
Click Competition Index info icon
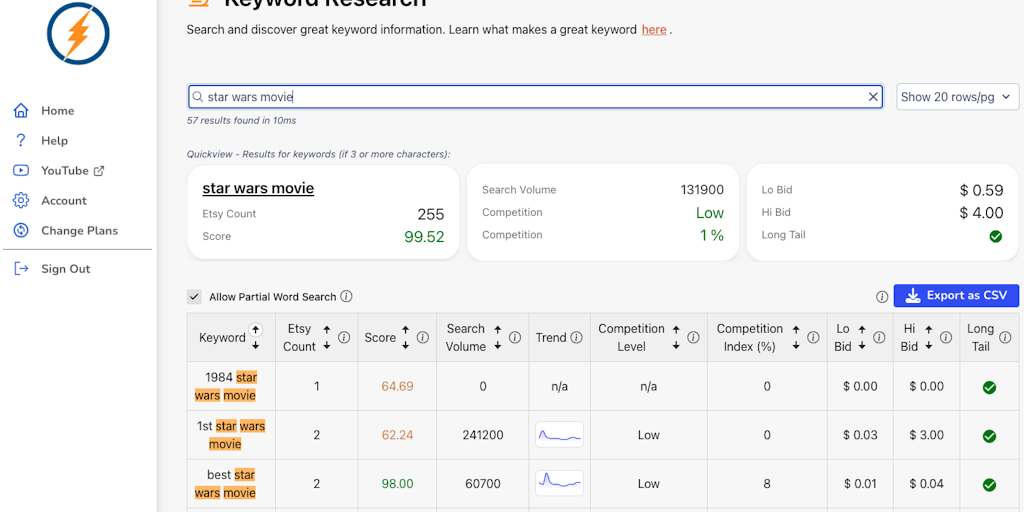[813, 338]
